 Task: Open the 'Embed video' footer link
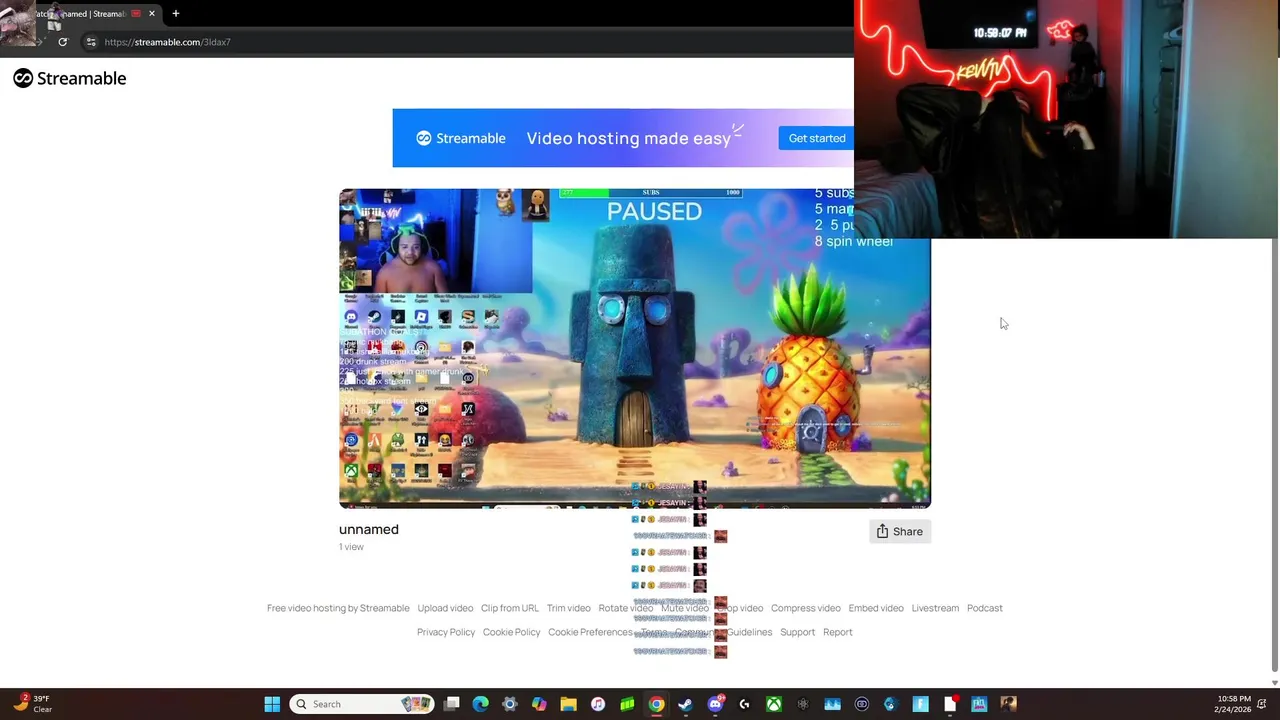coord(876,608)
